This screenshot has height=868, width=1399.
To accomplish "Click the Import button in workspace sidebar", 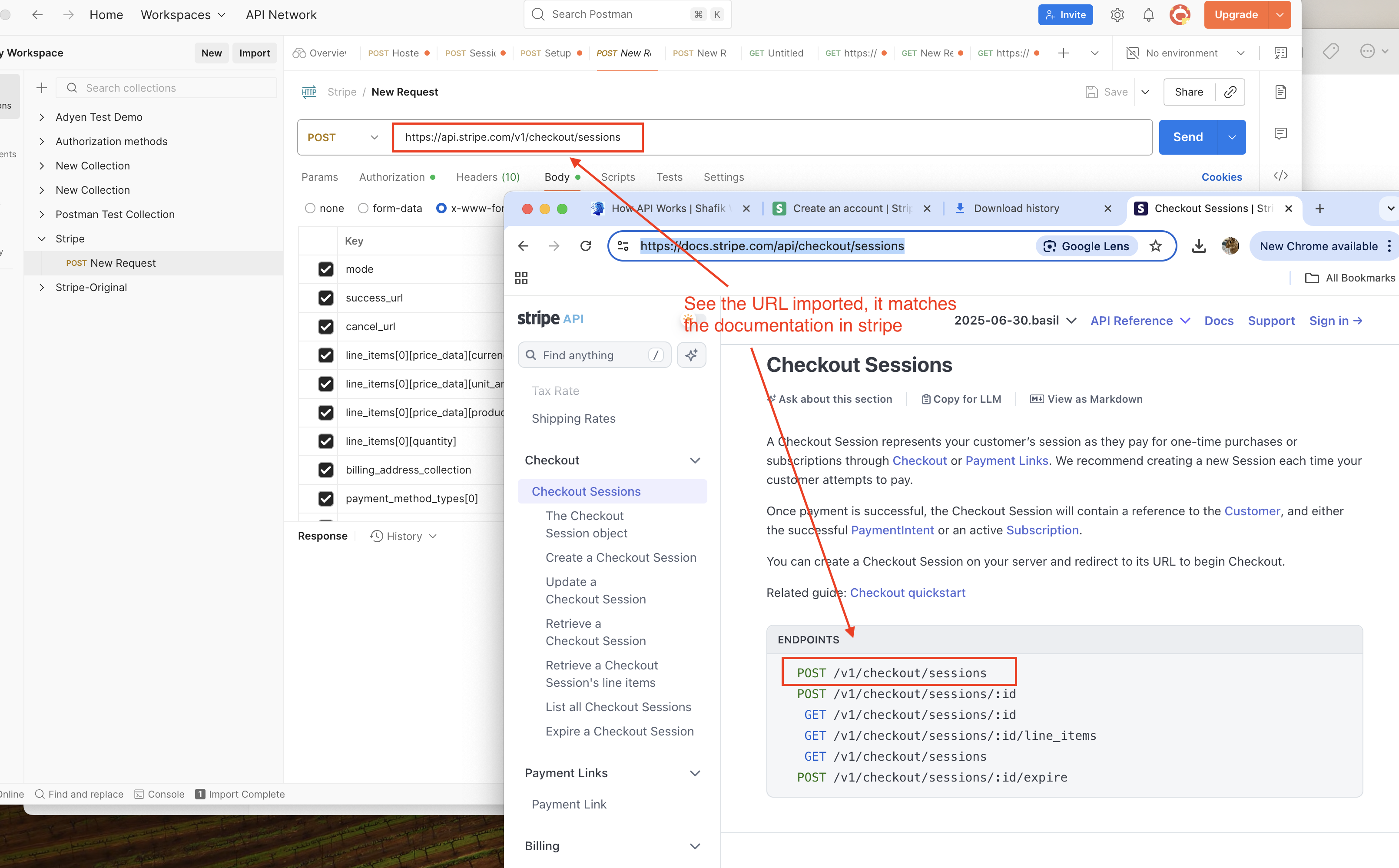I will (254, 53).
